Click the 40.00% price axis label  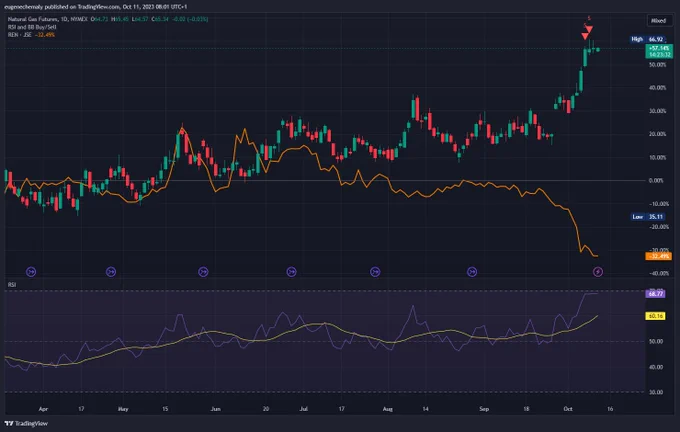pos(657,88)
